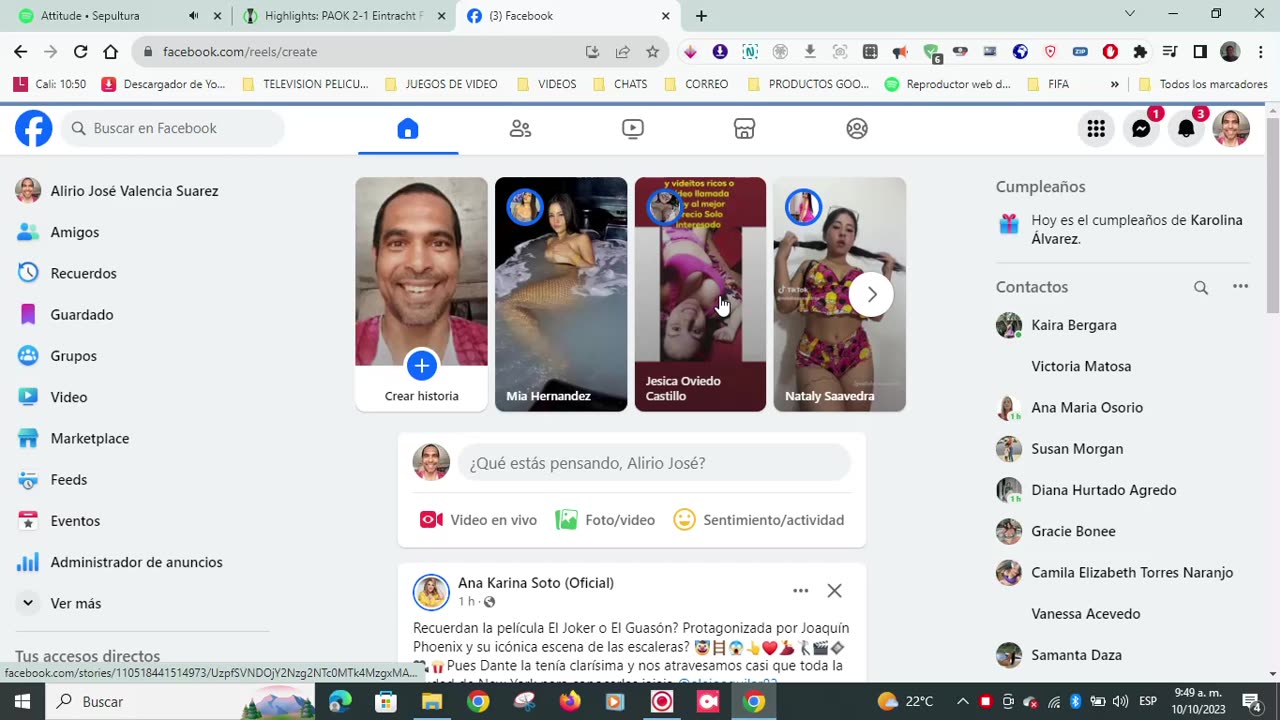The image size is (1280, 720).
Task: Add a Foto/video to a post
Action: tap(606, 520)
